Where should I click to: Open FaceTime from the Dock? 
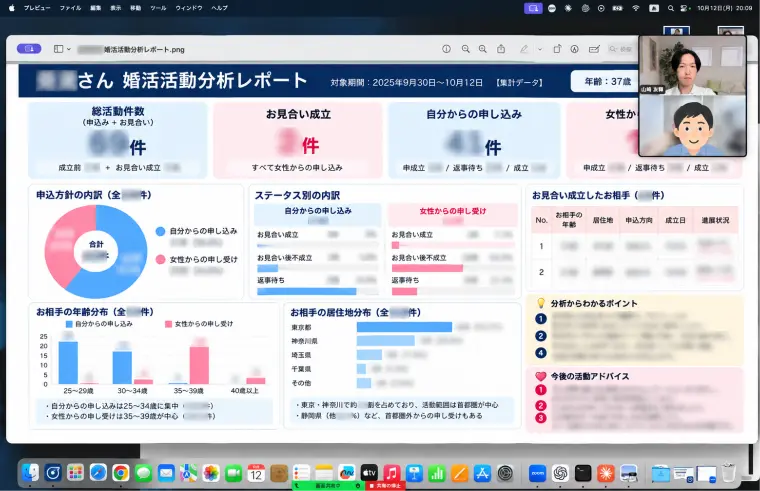234,473
